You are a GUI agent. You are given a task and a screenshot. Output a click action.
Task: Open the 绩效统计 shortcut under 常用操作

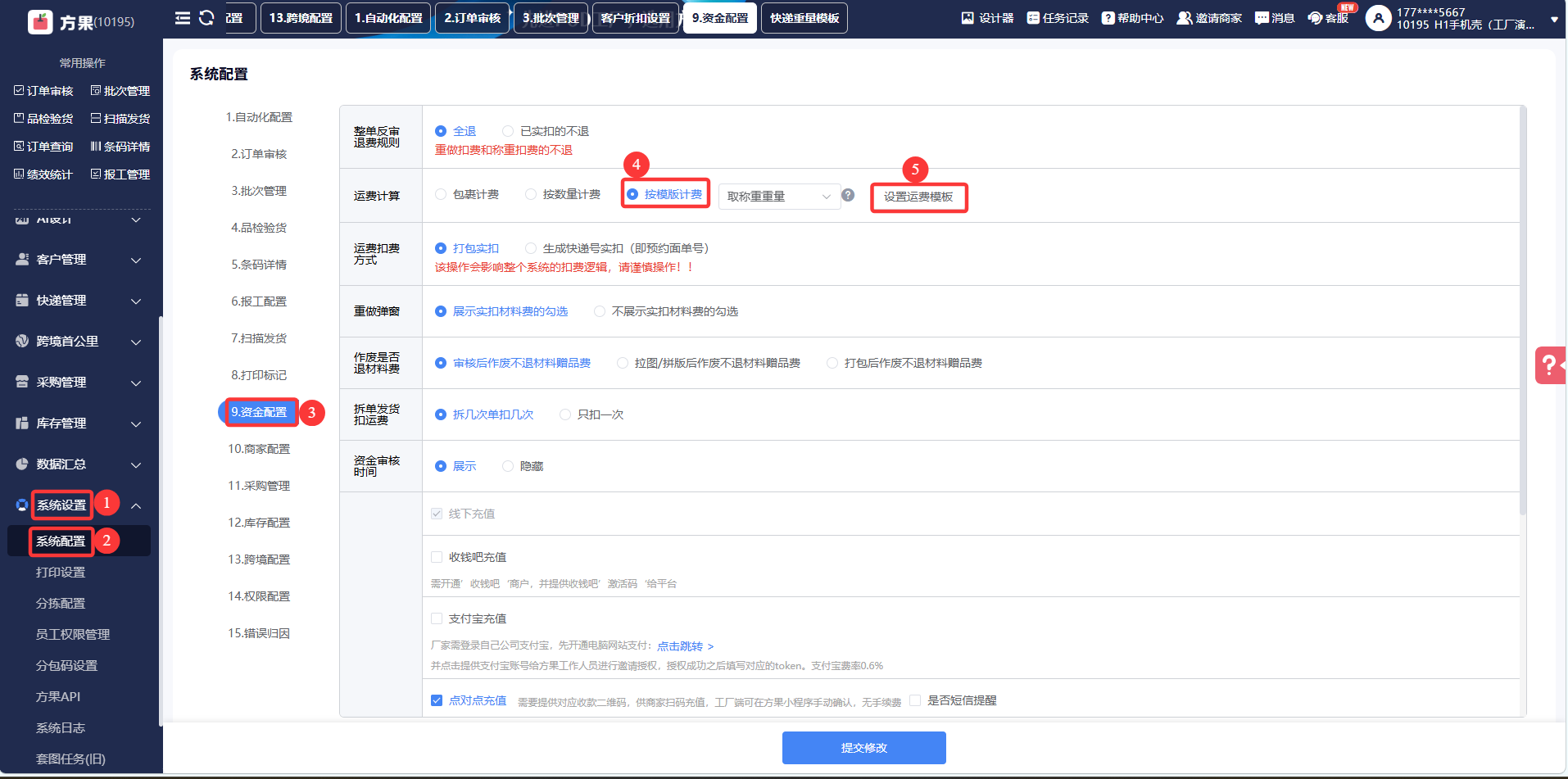44,174
